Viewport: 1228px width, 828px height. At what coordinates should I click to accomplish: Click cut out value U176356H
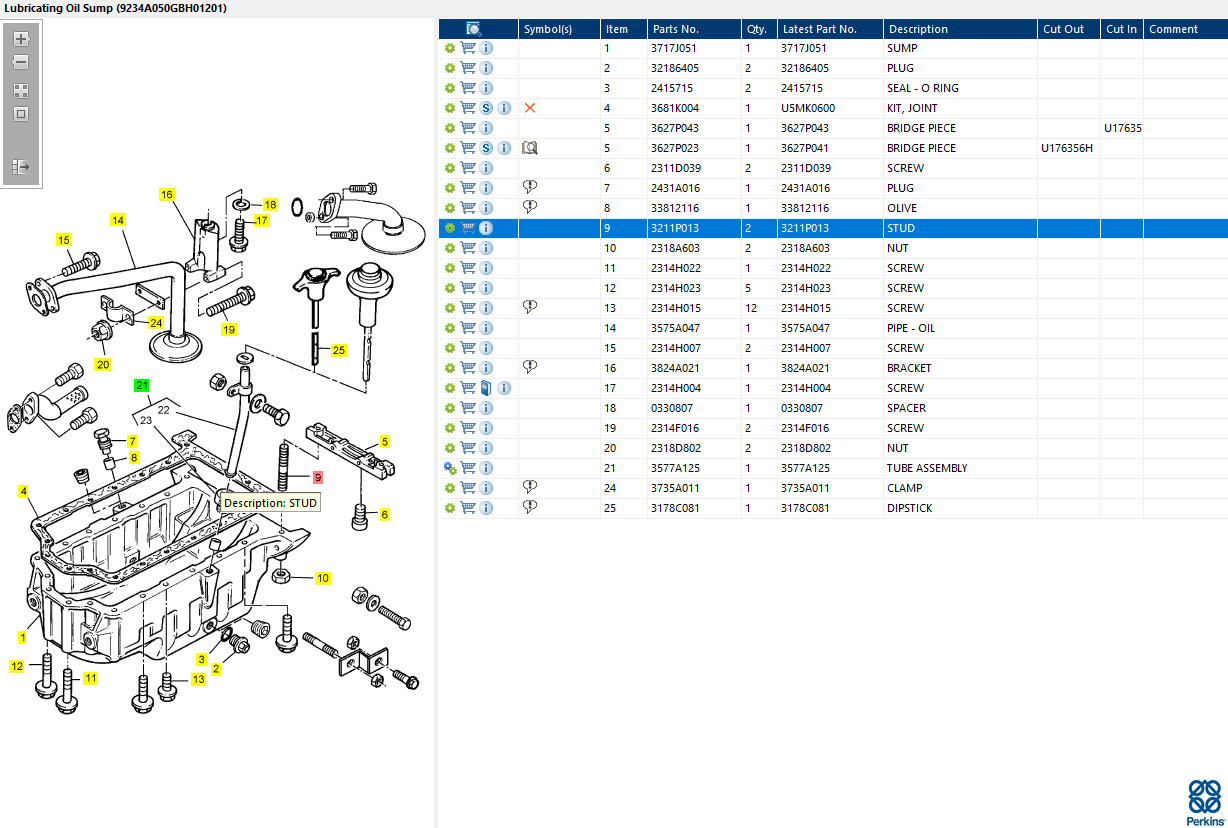coord(1067,148)
